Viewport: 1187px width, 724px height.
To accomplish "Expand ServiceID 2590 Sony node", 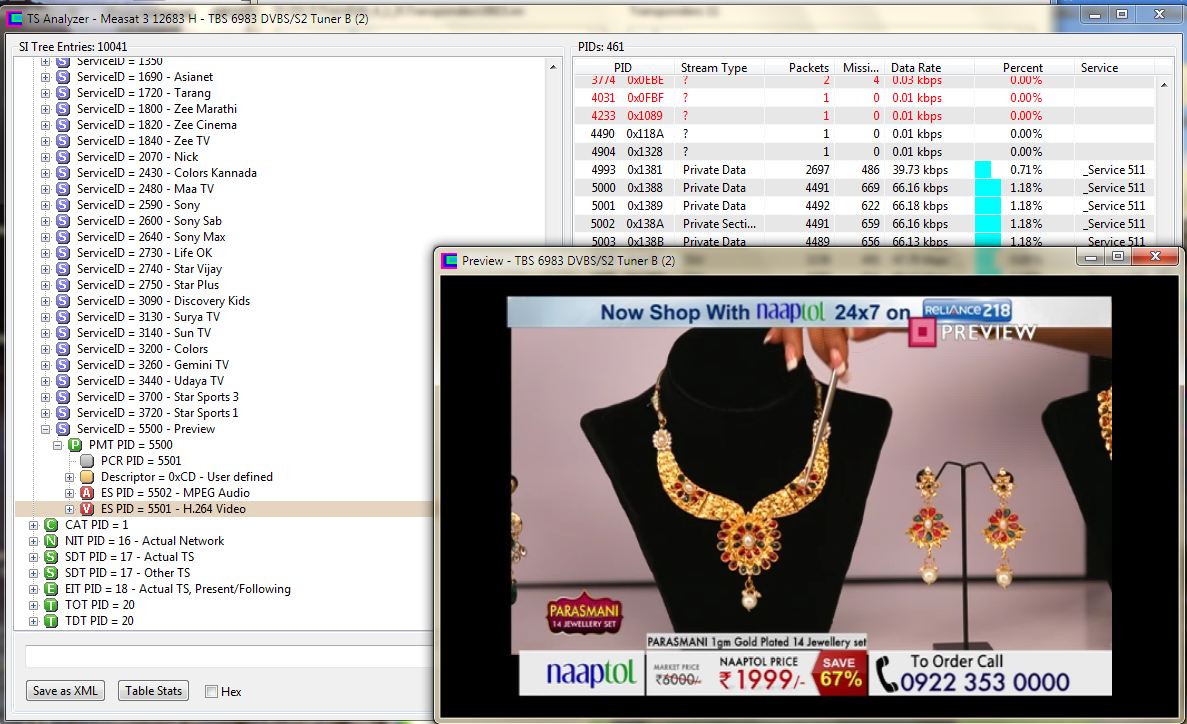I will point(45,205).
